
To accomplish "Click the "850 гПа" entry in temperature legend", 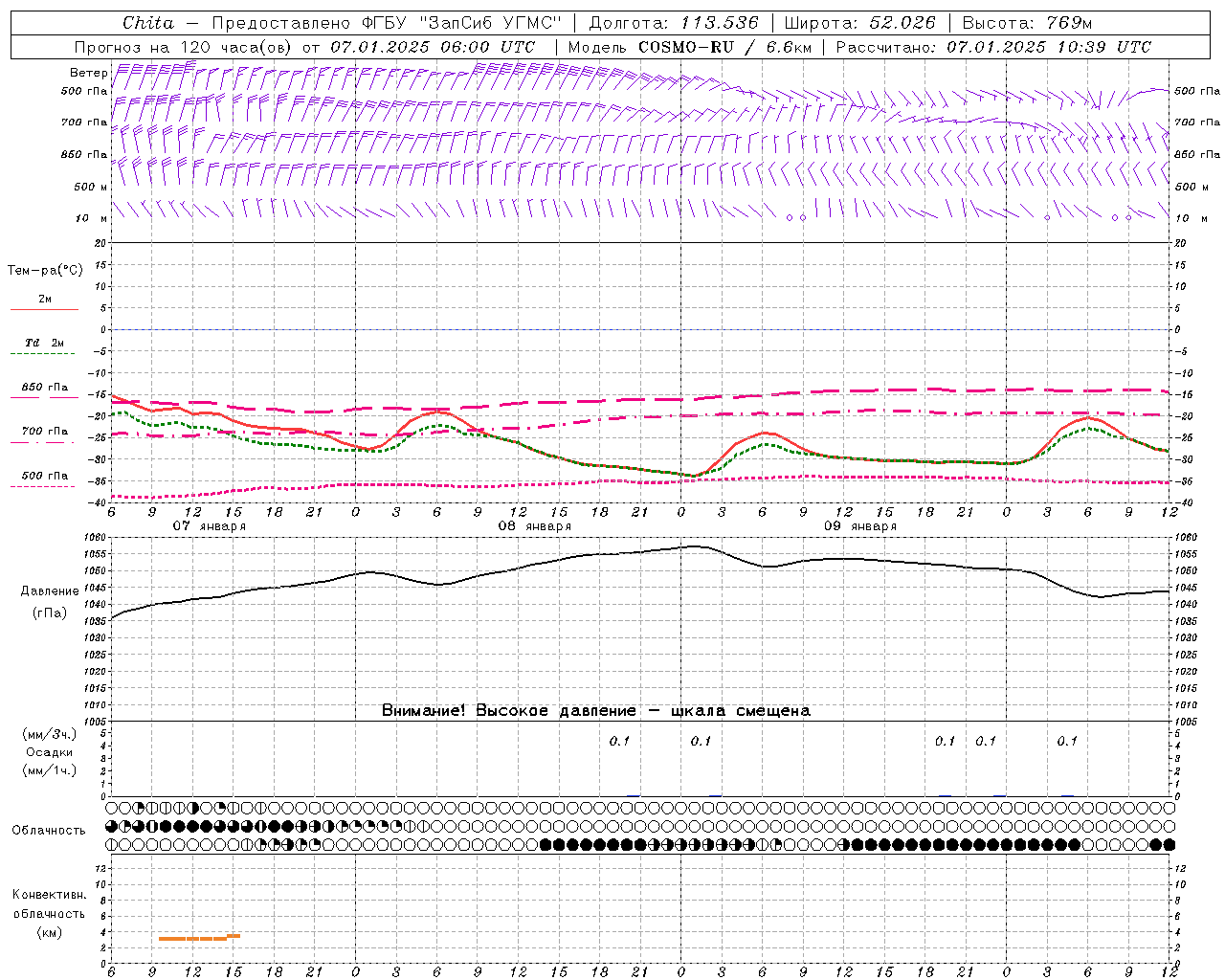I will 45,388.
